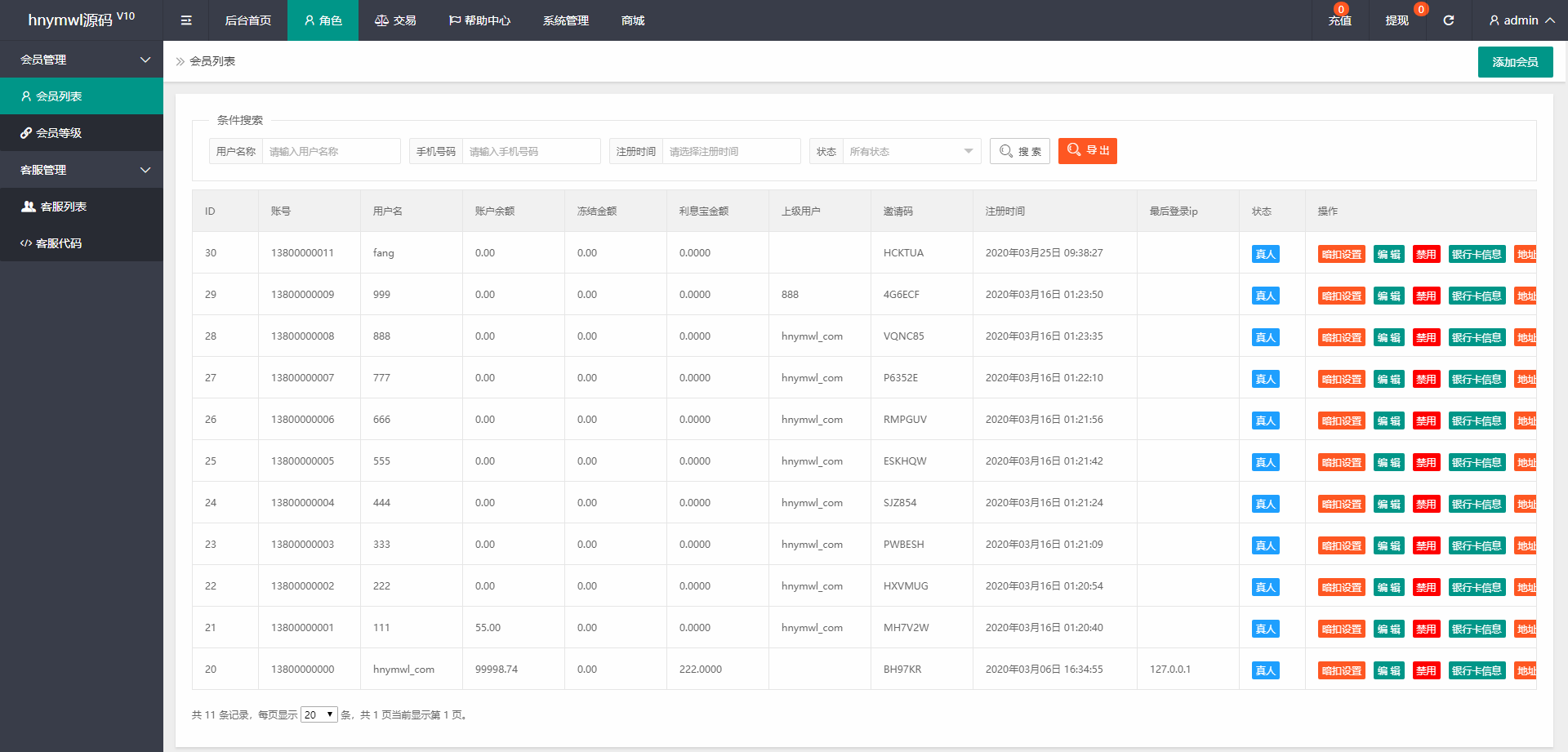Open 会员等级 in the sidebar

tap(58, 133)
